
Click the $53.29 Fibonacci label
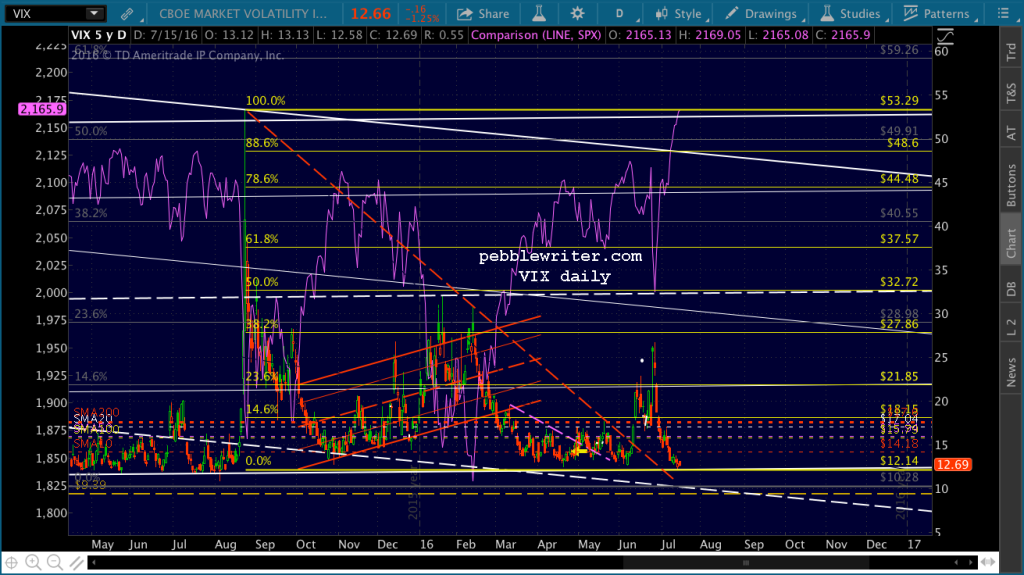[x=899, y=101]
